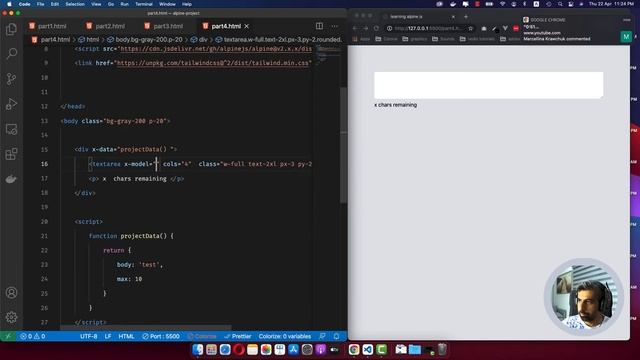This screenshot has width=640, height=360.
Task: Change file encoding UTF-8
Action: pyautogui.click(x=89, y=336)
